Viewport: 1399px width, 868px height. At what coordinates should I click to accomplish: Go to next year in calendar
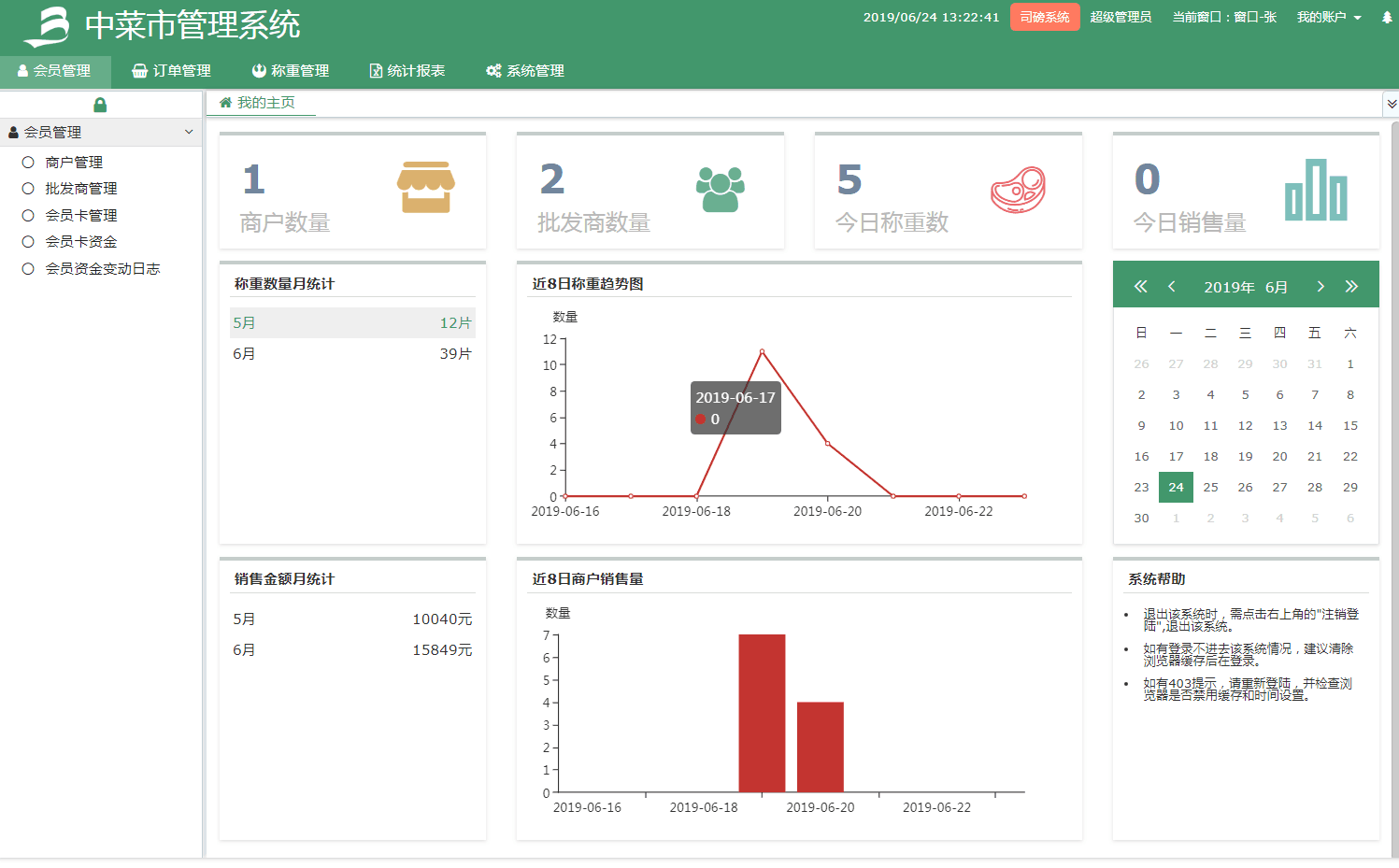tap(1351, 287)
